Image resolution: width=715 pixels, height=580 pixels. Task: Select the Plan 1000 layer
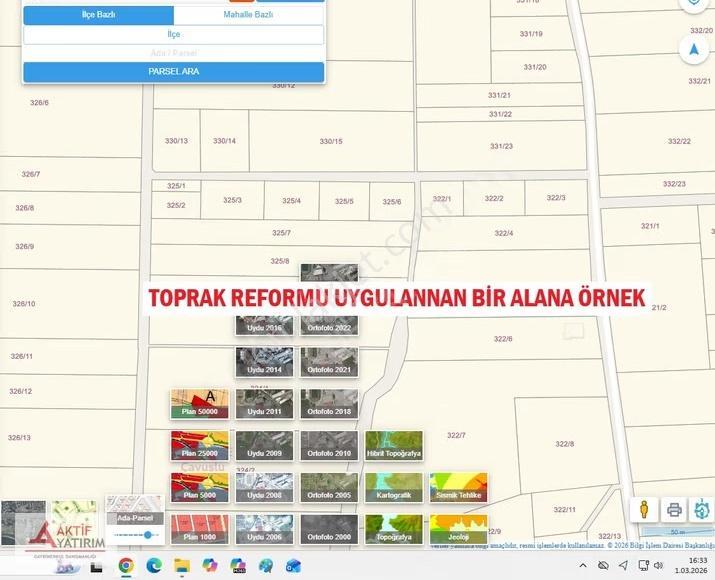coord(200,529)
